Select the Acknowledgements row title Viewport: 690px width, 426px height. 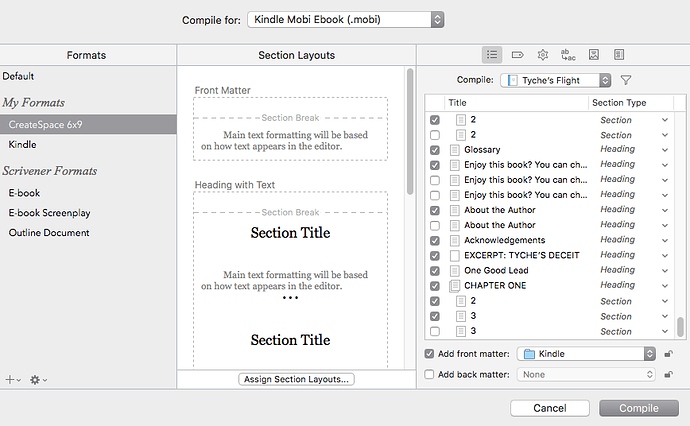tap(505, 241)
